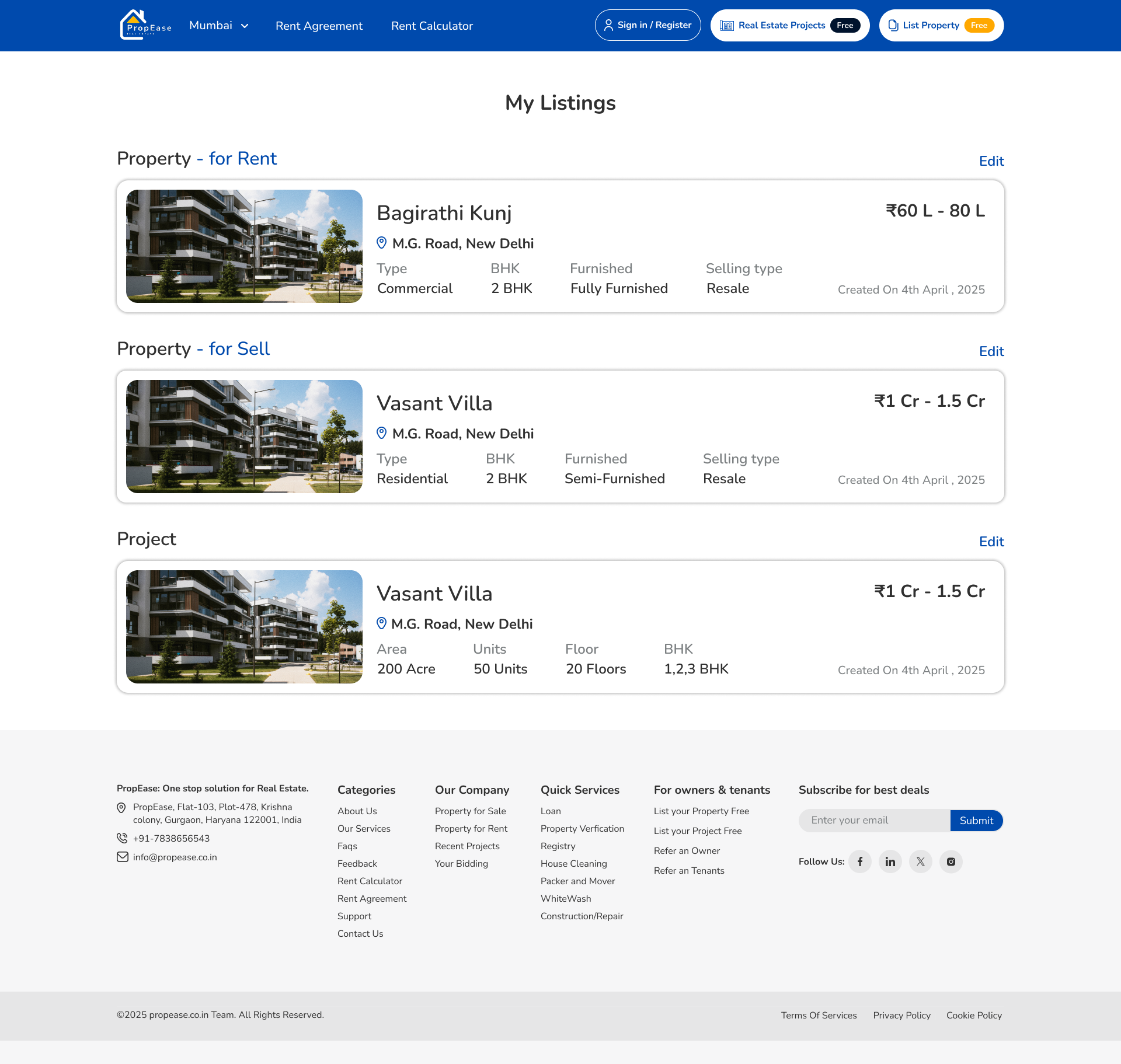The image size is (1121, 1064).
Task: Edit the Project listing
Action: tap(991, 542)
